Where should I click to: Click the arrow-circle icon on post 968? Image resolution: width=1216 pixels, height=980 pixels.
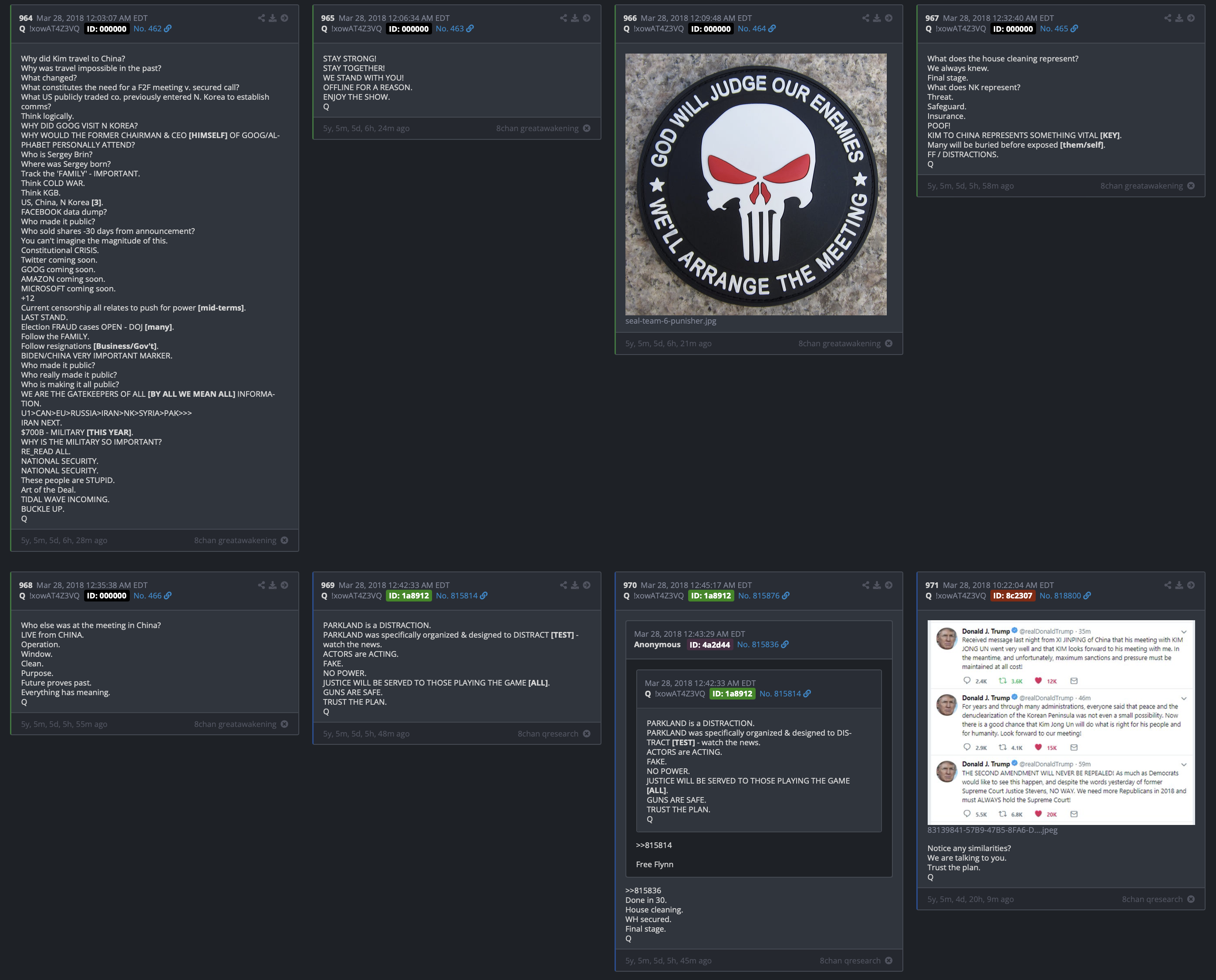(284, 585)
